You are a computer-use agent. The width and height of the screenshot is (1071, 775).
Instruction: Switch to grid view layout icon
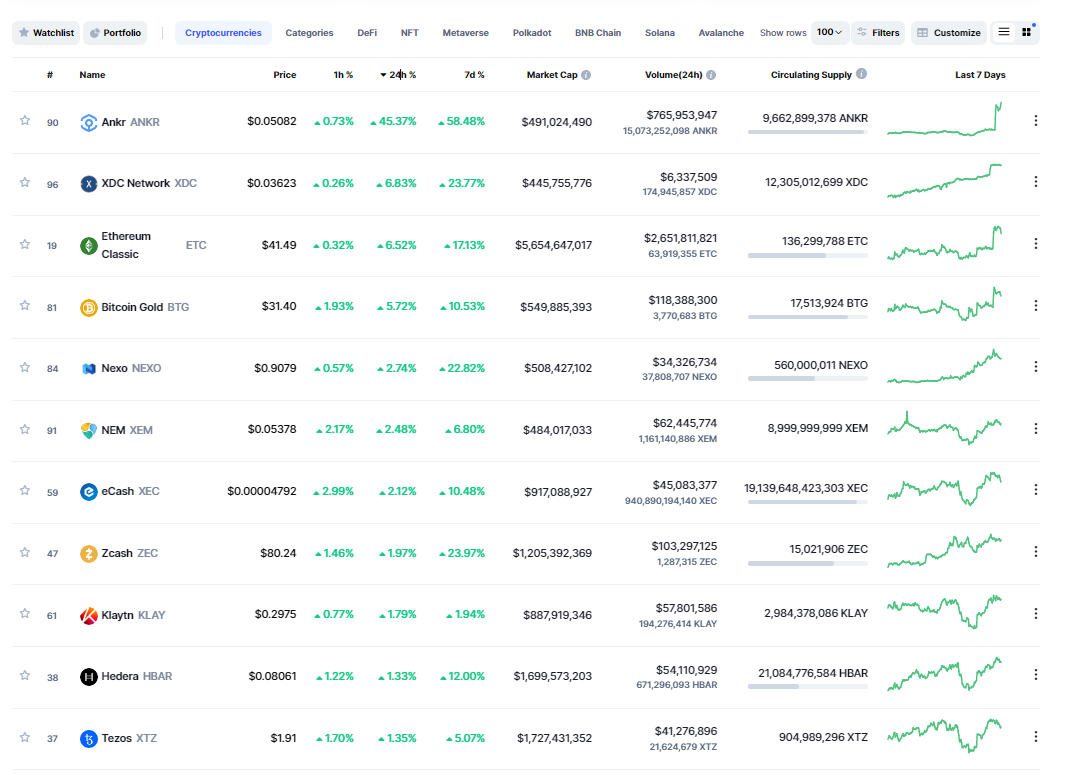[1027, 32]
